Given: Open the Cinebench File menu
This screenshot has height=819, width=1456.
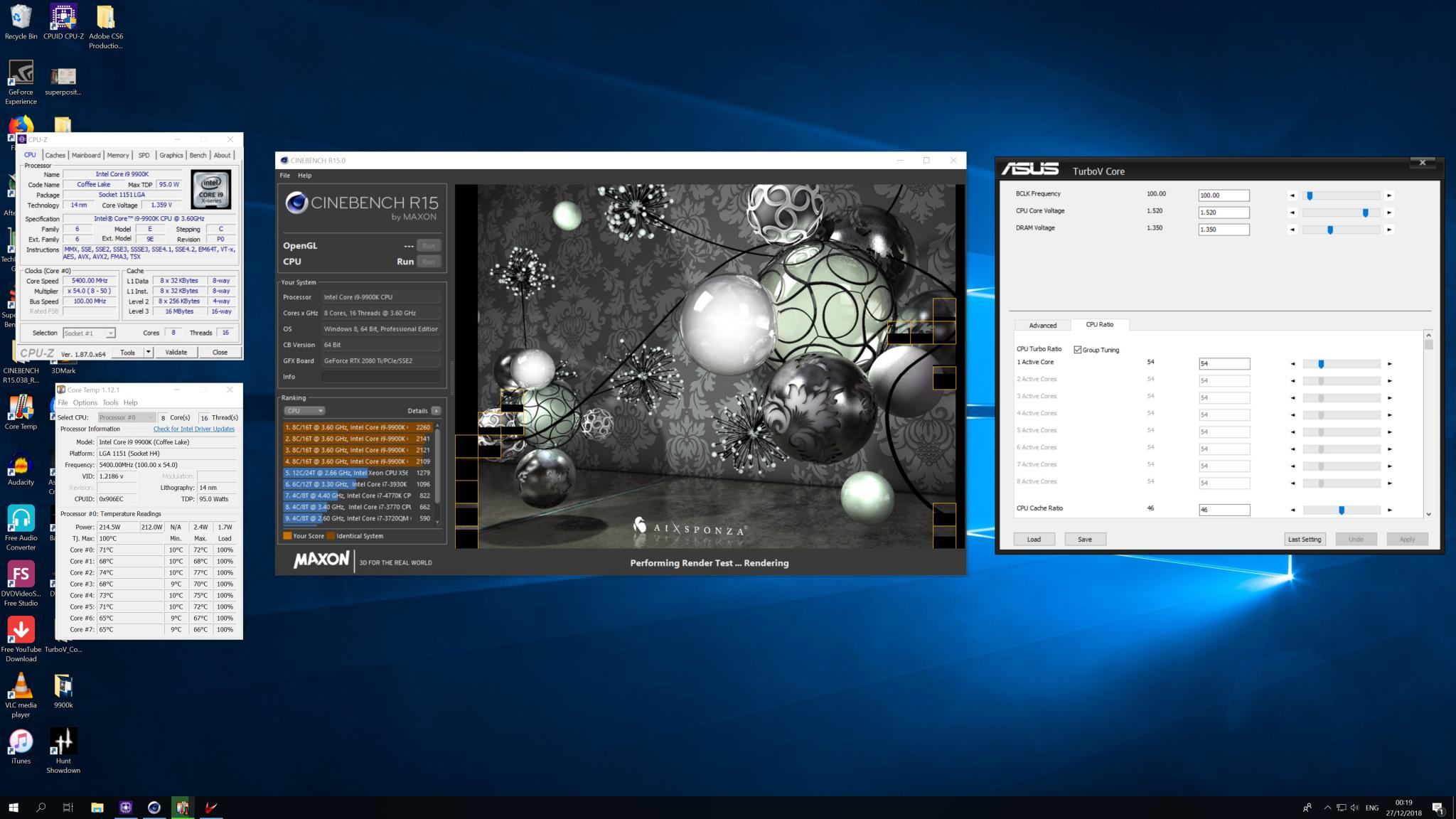Looking at the screenshot, I should click(x=284, y=175).
